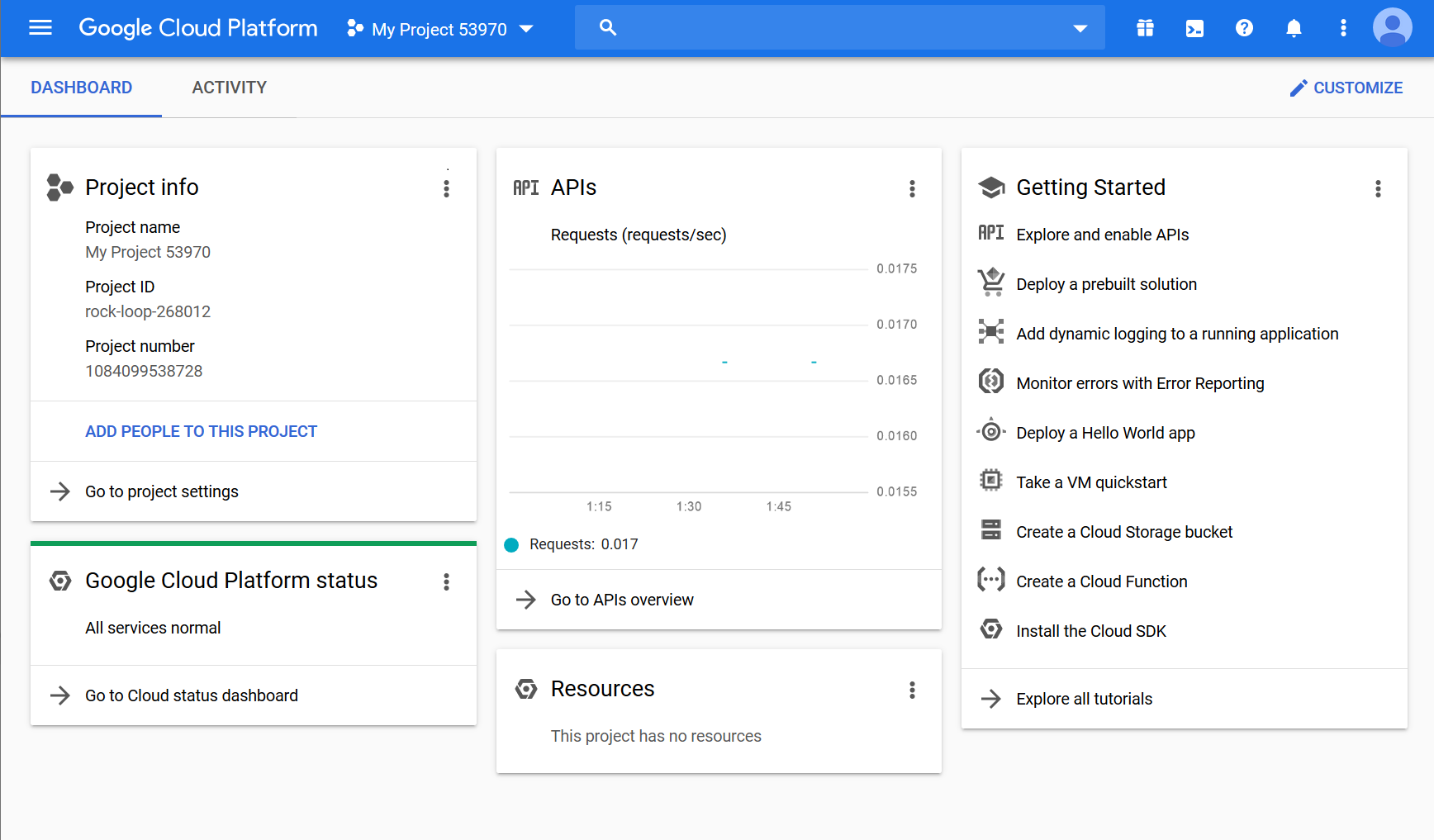Image resolution: width=1434 pixels, height=840 pixels.
Task: Click the Customize button
Action: [x=1346, y=88]
